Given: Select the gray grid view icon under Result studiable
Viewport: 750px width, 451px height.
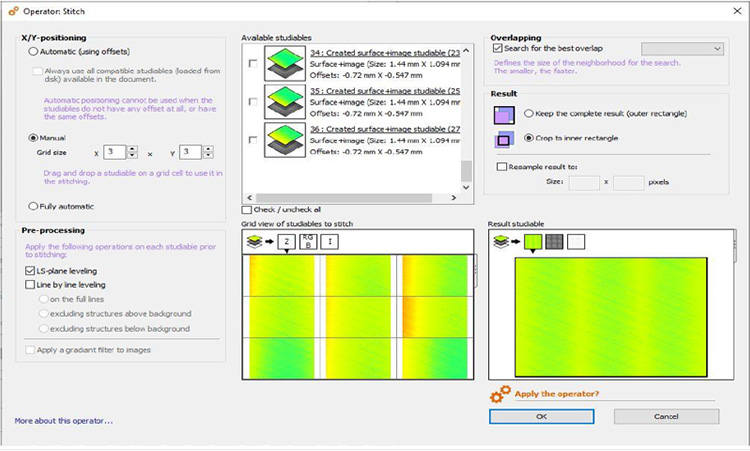Looking at the screenshot, I should tap(554, 241).
